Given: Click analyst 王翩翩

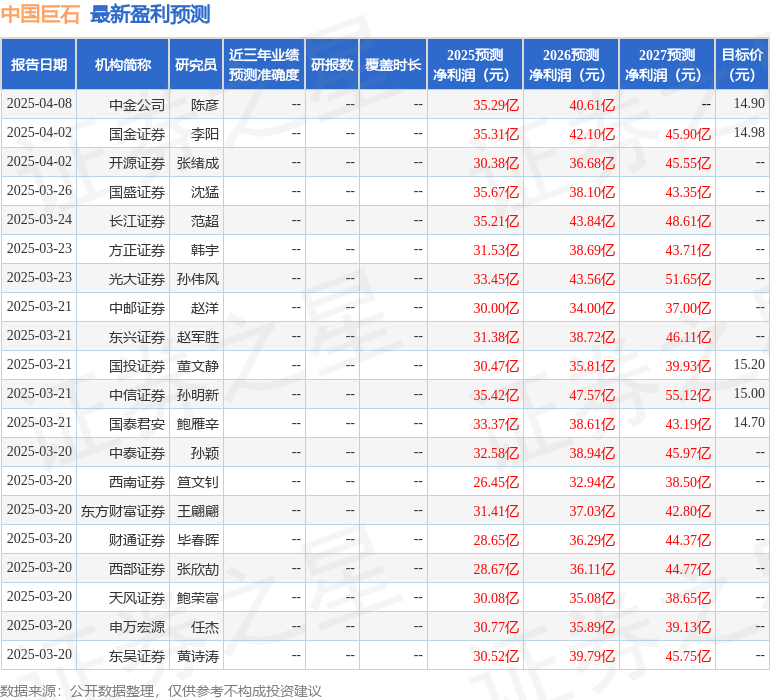Looking at the screenshot, I should [x=198, y=510].
